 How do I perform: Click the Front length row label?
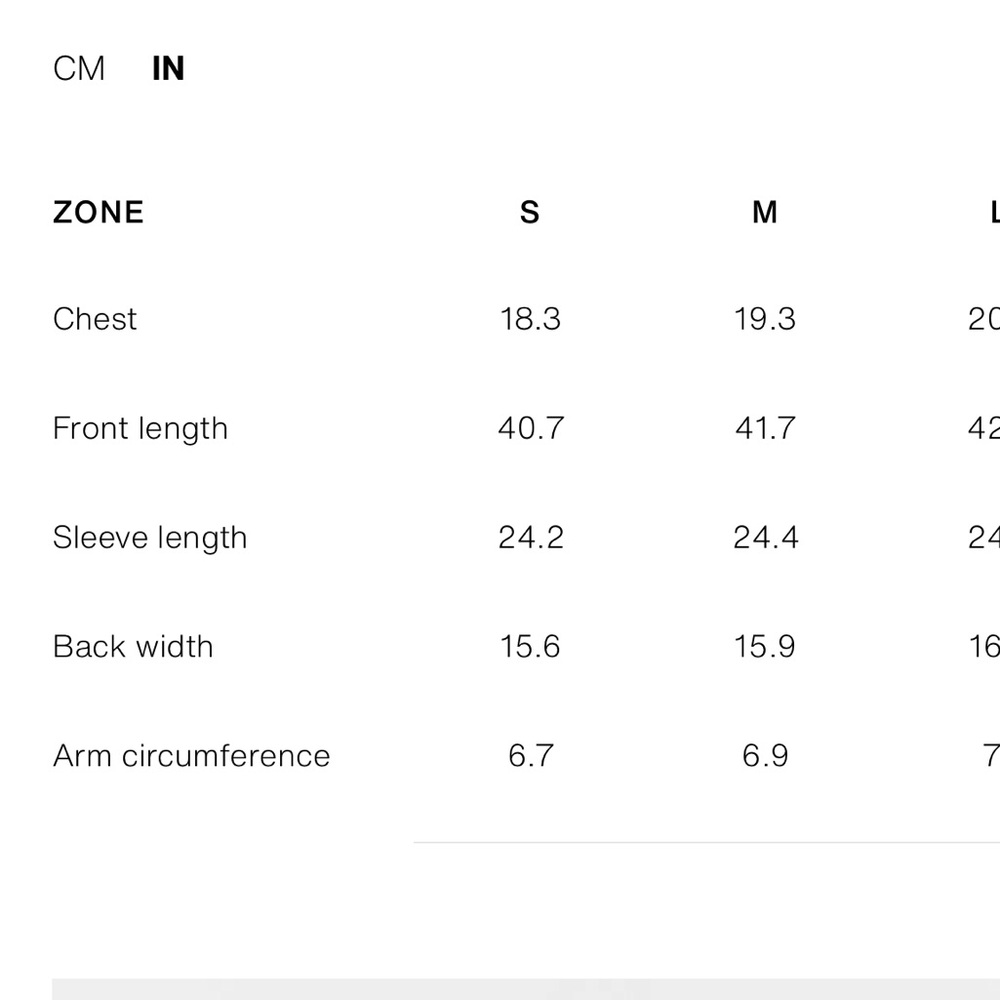click(140, 428)
